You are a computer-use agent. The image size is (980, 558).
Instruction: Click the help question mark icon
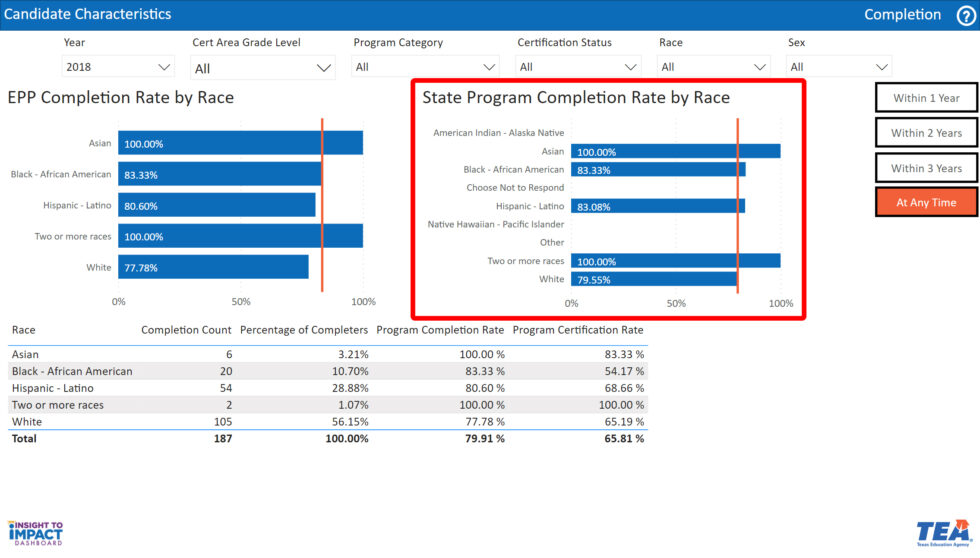click(965, 15)
